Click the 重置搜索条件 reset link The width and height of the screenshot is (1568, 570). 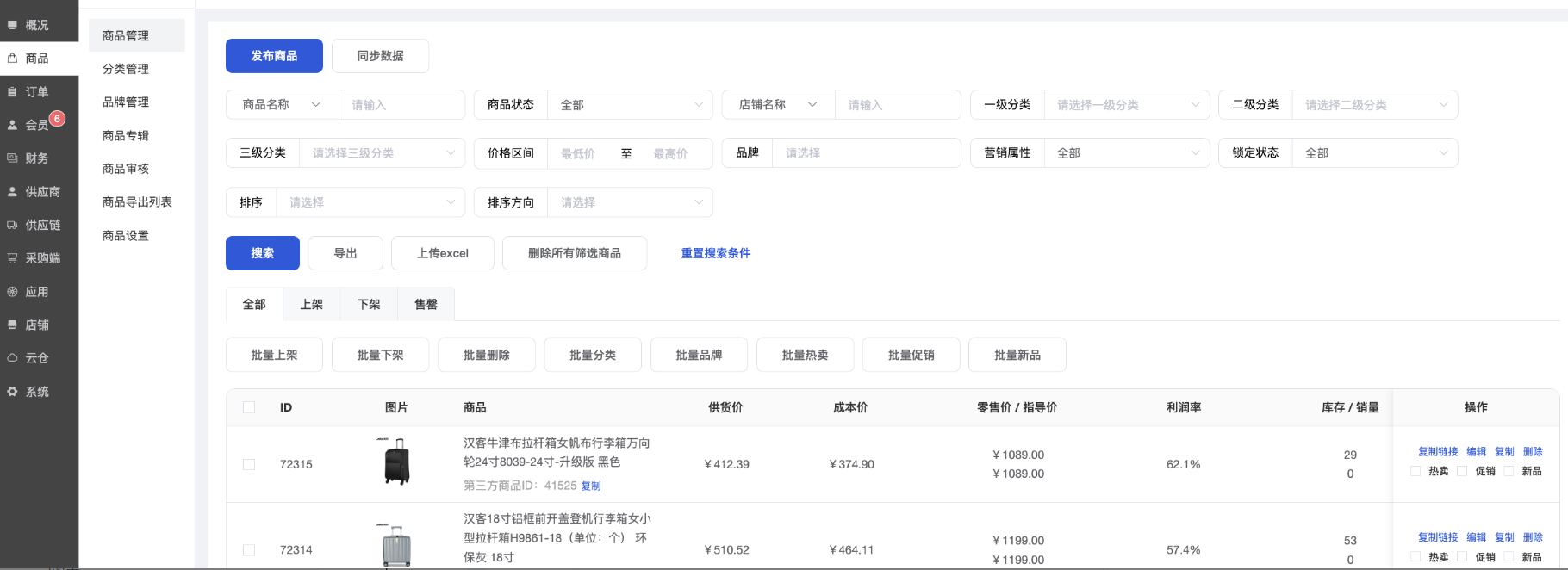[x=715, y=253]
